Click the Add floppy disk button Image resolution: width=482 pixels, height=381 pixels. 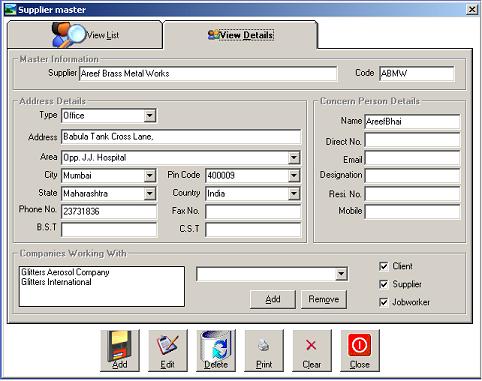click(x=120, y=350)
